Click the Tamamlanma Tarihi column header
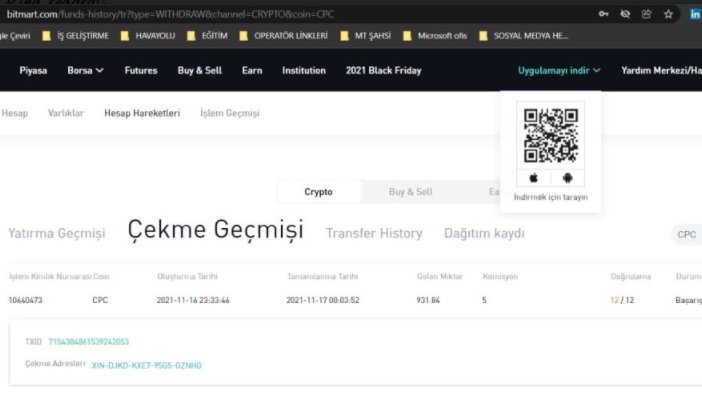The width and height of the screenshot is (702, 395). click(322, 276)
